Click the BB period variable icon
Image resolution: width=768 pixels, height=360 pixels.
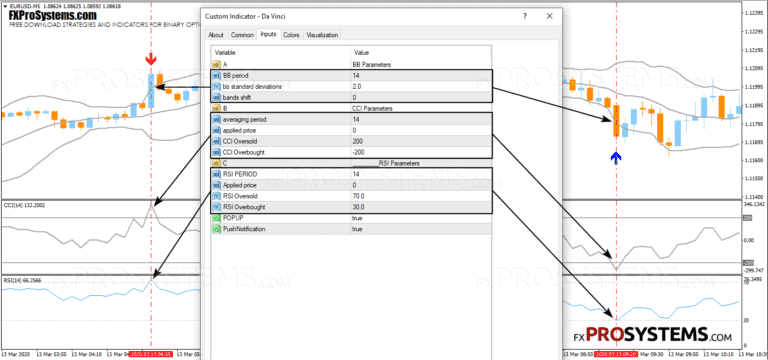point(216,75)
